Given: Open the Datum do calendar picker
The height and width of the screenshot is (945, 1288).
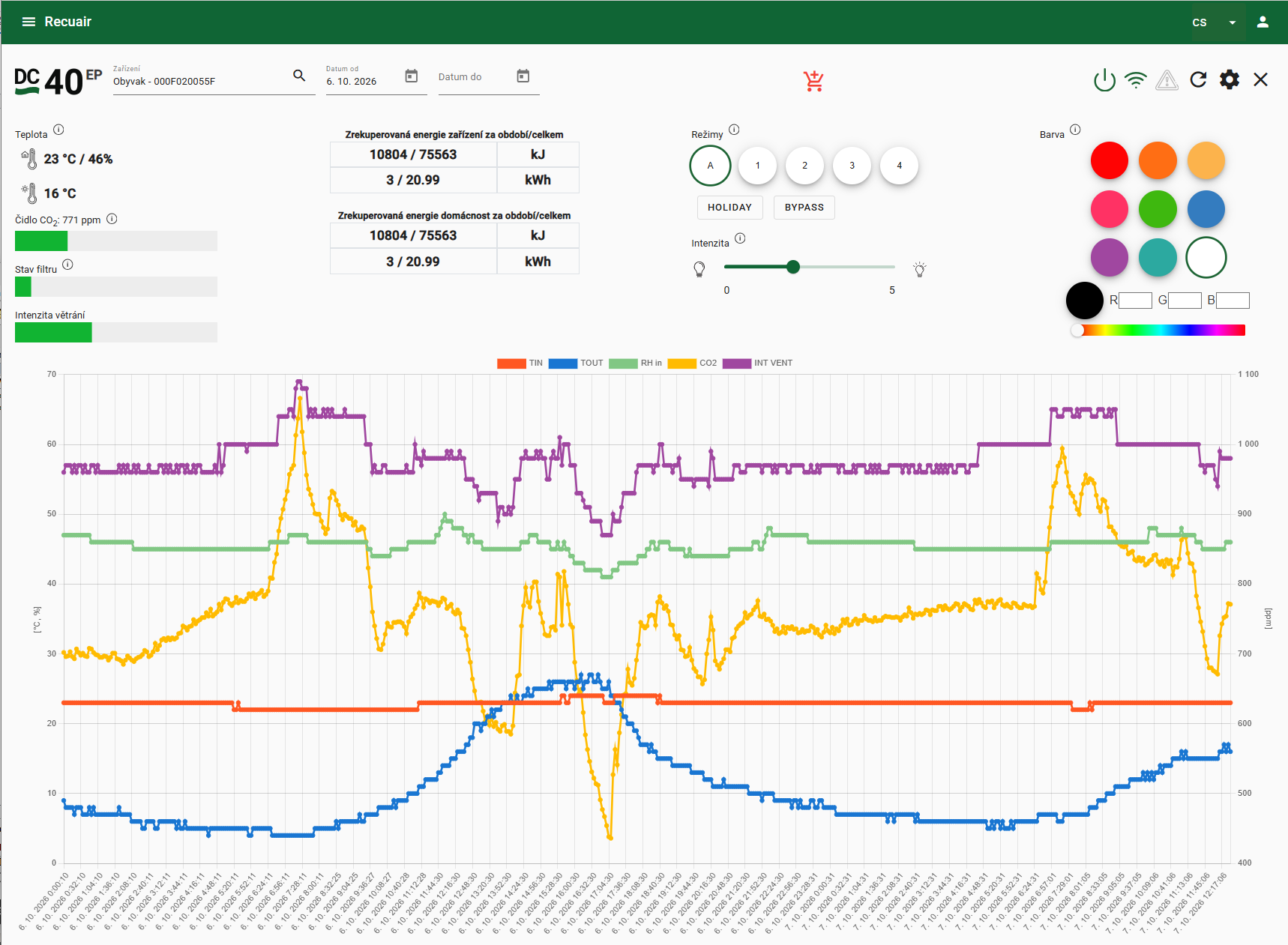Looking at the screenshot, I should click(x=523, y=76).
